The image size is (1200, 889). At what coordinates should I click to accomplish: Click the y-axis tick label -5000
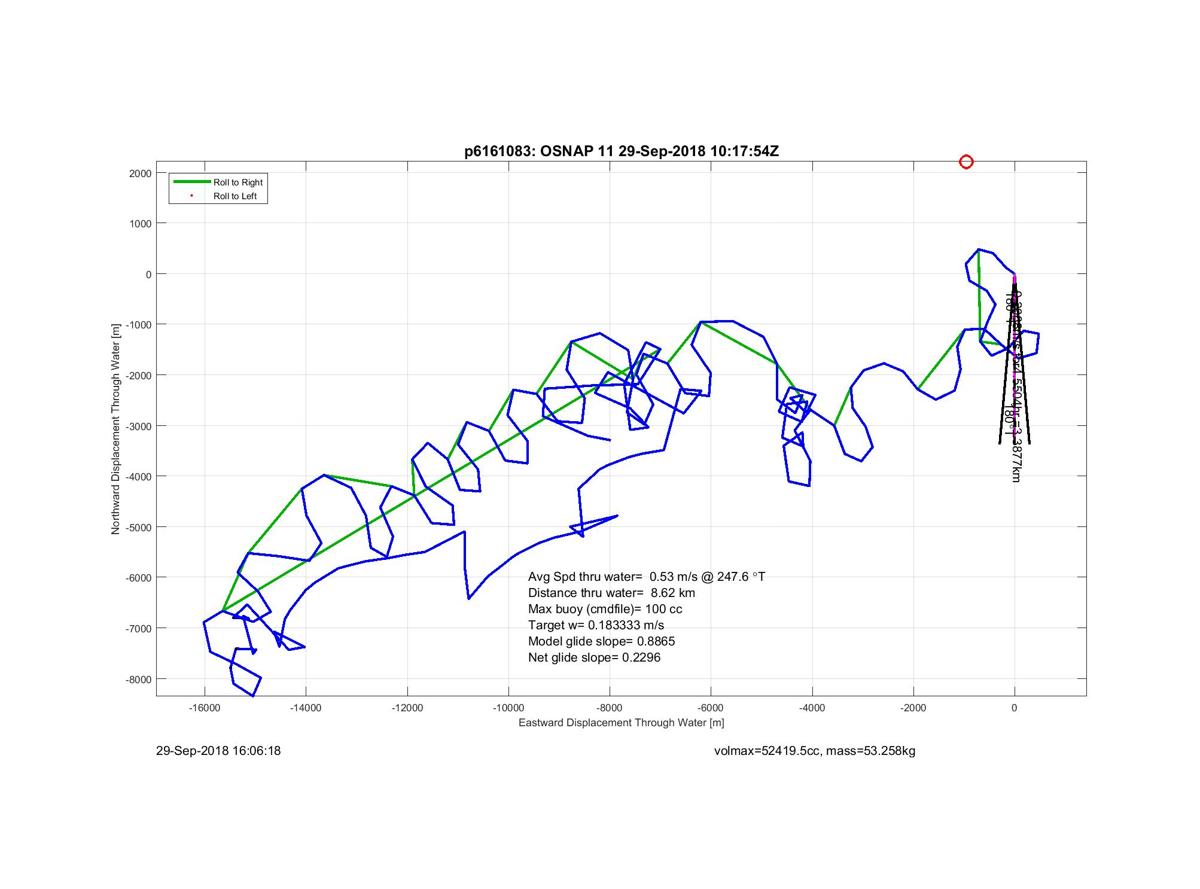pos(137,528)
